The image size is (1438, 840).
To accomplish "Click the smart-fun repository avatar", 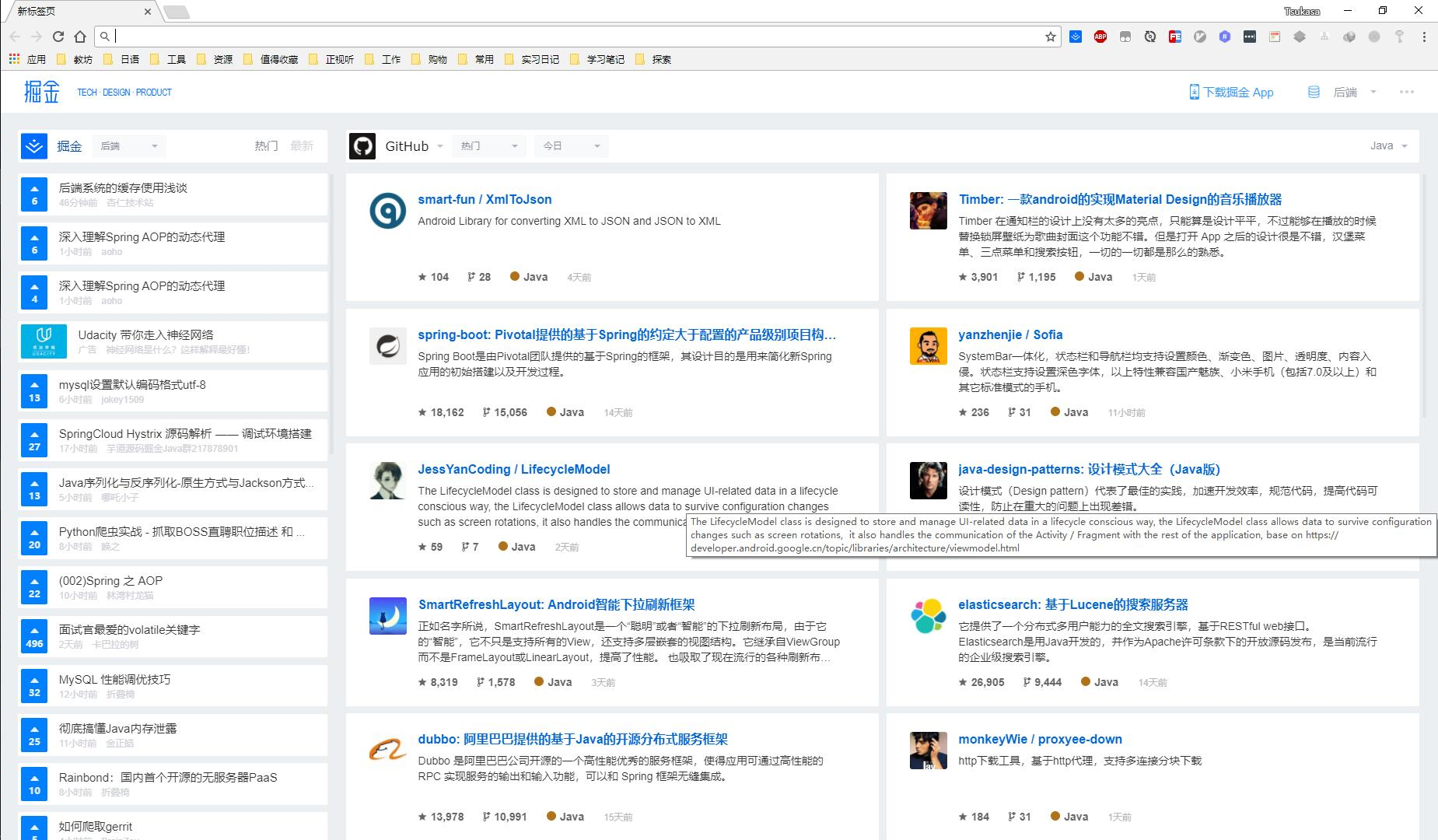I will (388, 211).
